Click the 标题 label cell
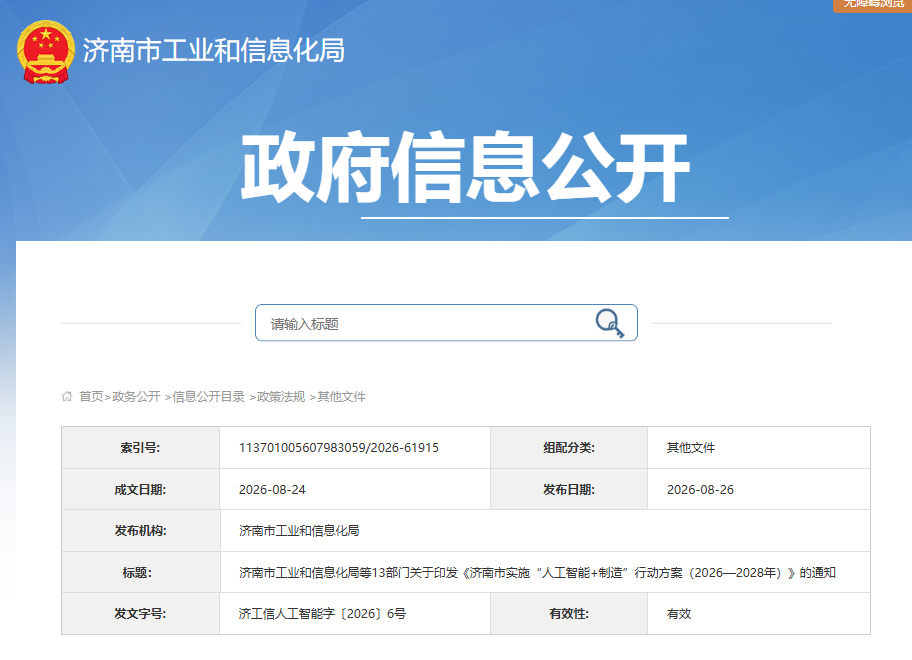The width and height of the screenshot is (912, 660). pyautogui.click(x=141, y=573)
